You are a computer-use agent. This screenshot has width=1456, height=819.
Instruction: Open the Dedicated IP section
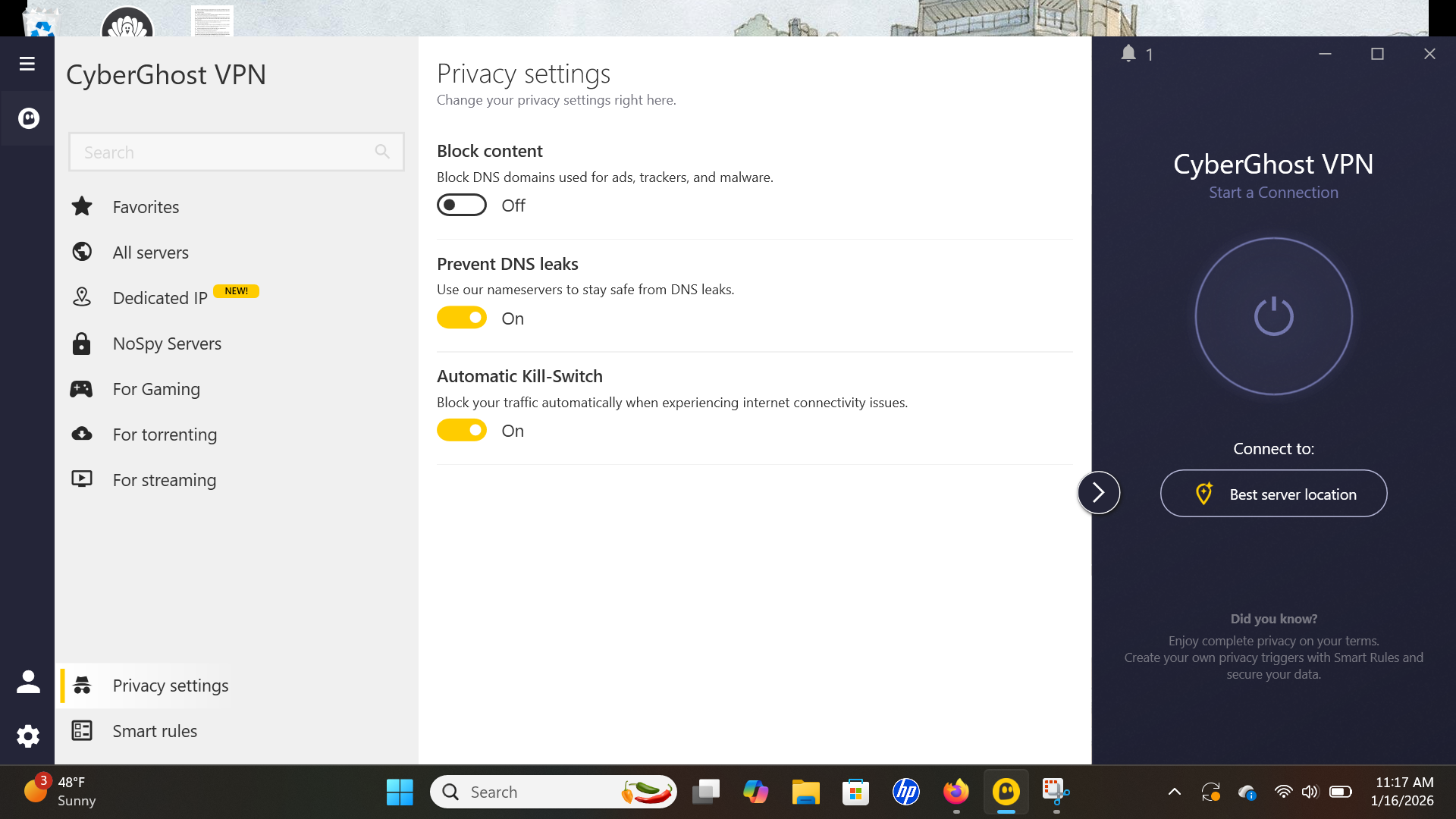coord(159,298)
